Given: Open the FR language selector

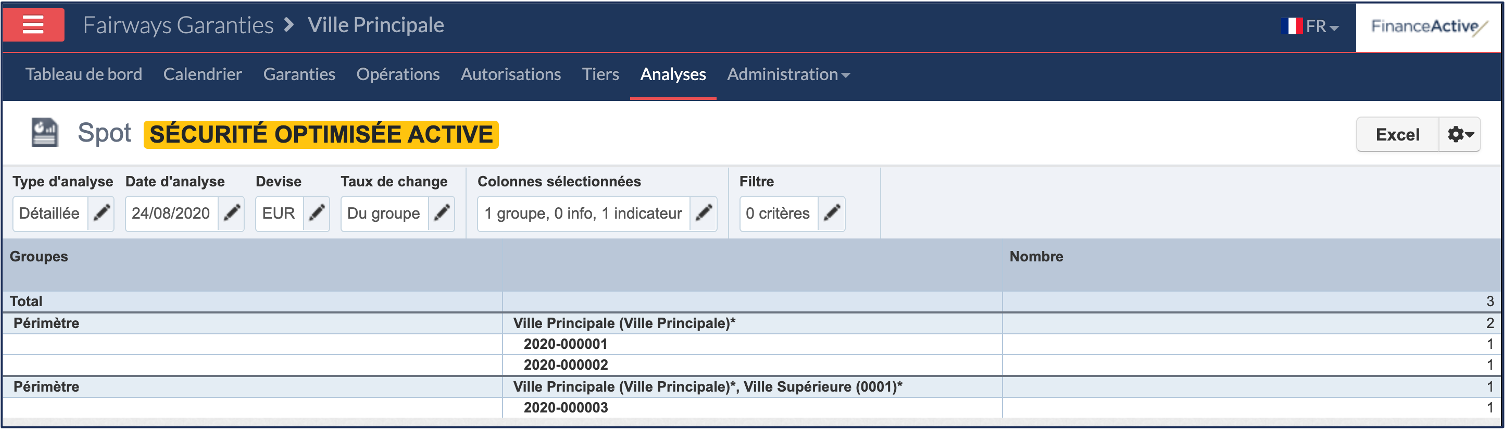Looking at the screenshot, I should (1310, 26).
